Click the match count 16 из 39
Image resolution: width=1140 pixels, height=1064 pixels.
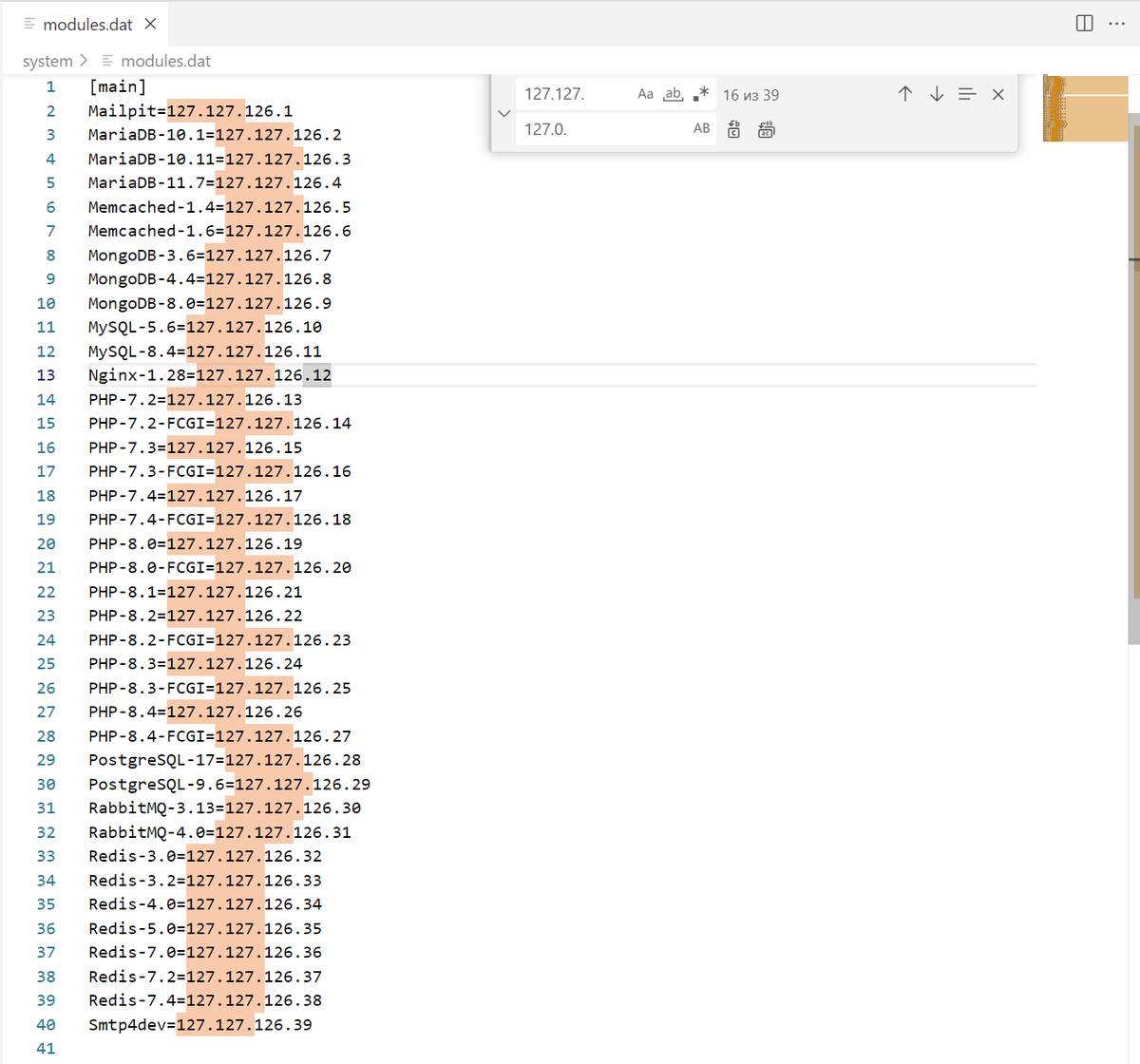pyautogui.click(x=750, y=95)
